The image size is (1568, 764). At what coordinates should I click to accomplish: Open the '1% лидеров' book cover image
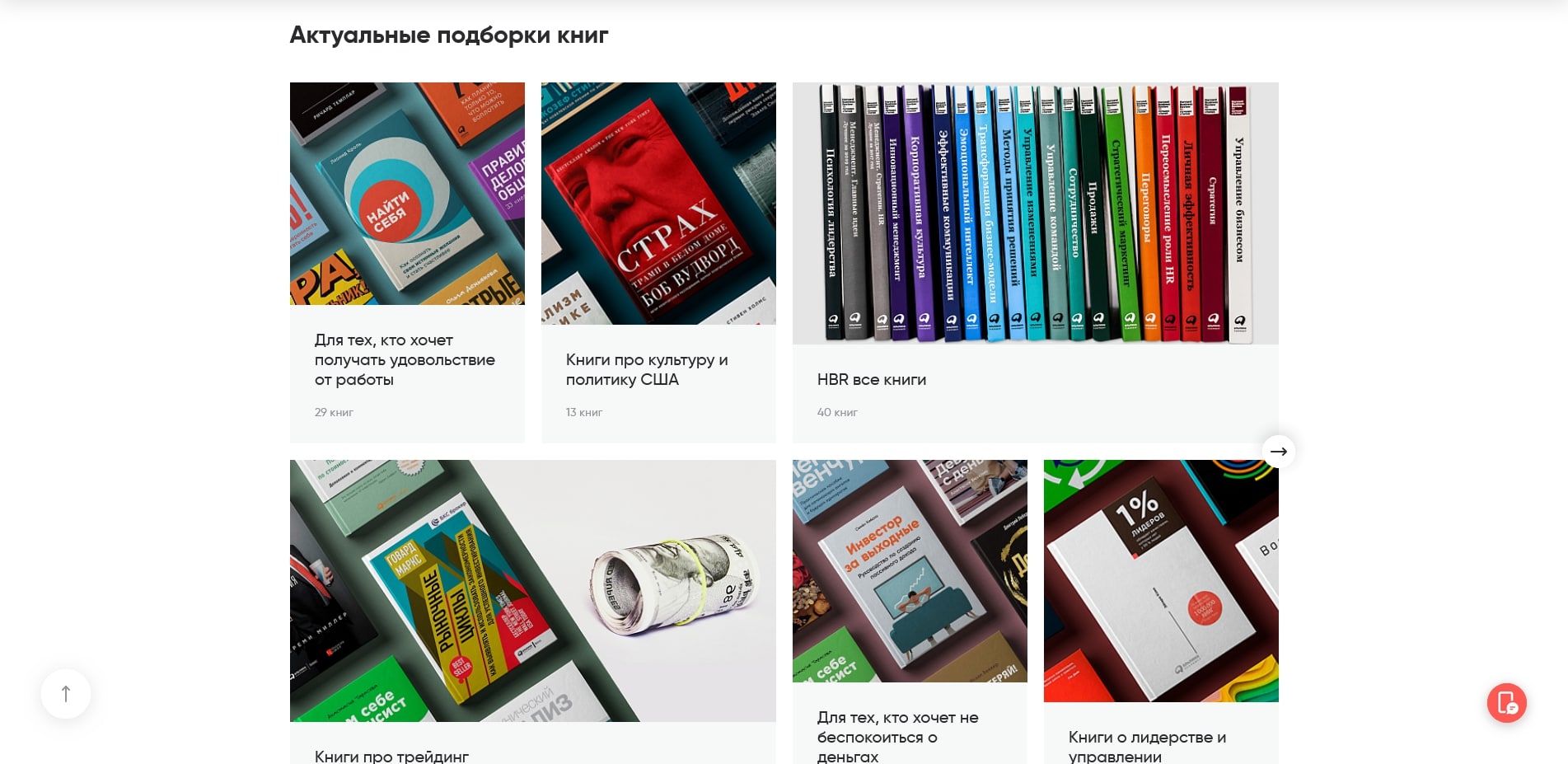[x=1161, y=581]
